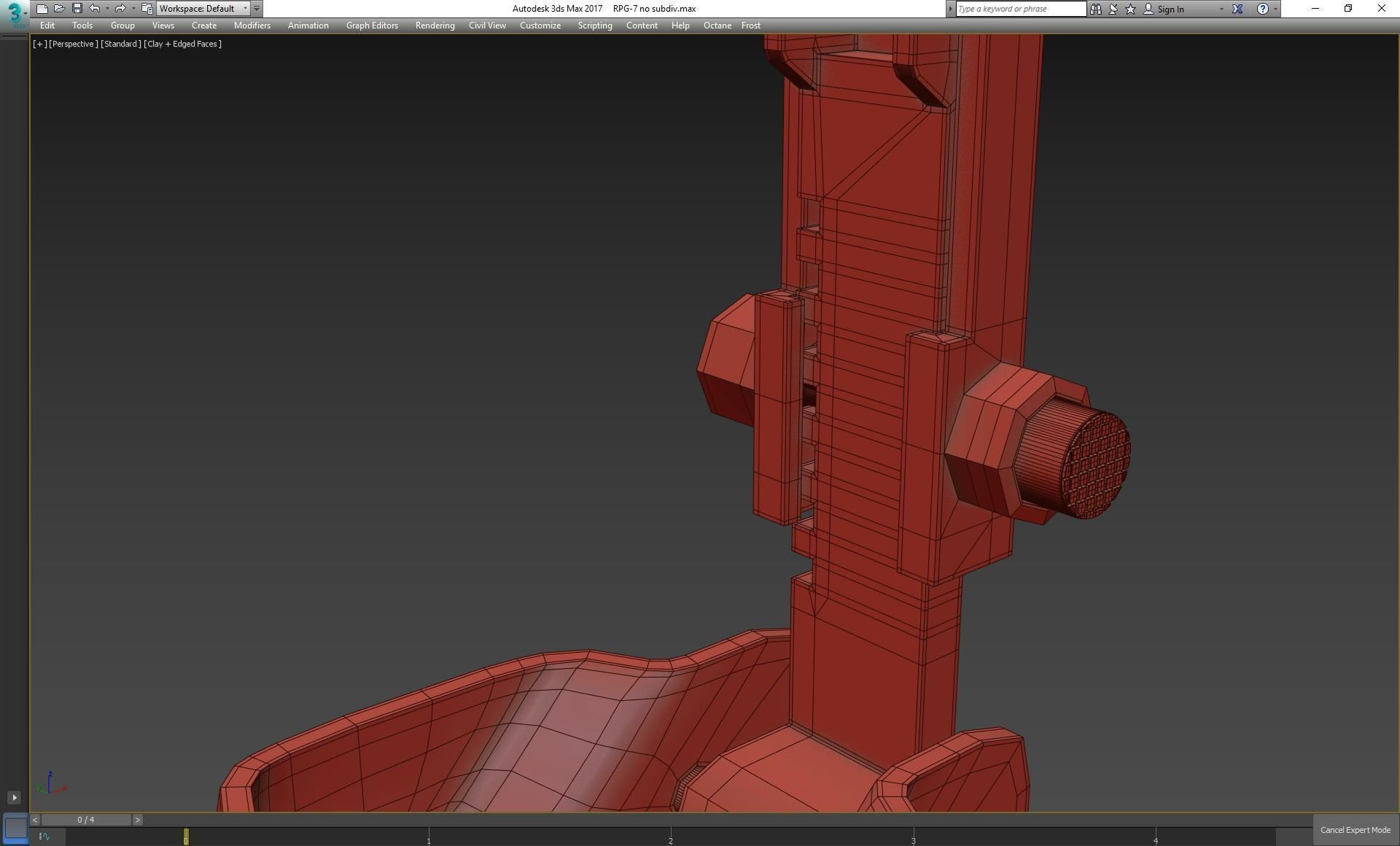Open the Clay + Edged Faces viewport menu
This screenshot has height=846, width=1400.
point(182,44)
